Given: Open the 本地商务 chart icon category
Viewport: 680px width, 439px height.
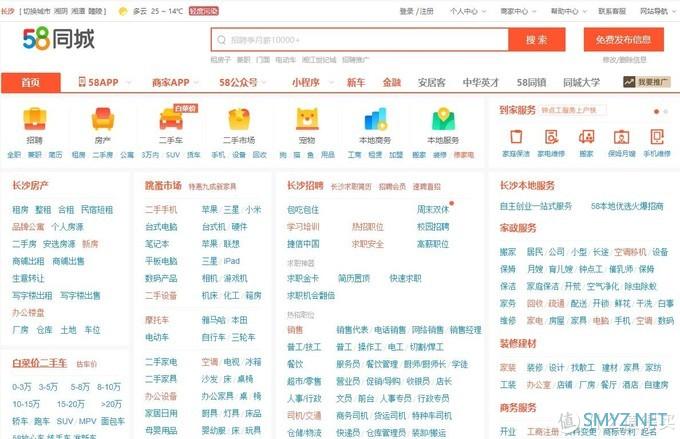Looking at the screenshot, I should click(375, 119).
